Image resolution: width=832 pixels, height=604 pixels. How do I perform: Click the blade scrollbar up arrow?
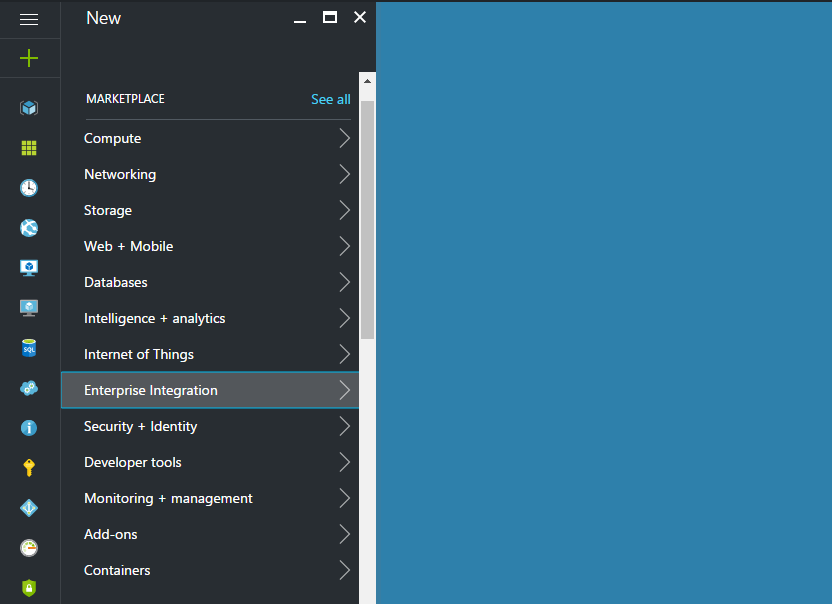367,81
